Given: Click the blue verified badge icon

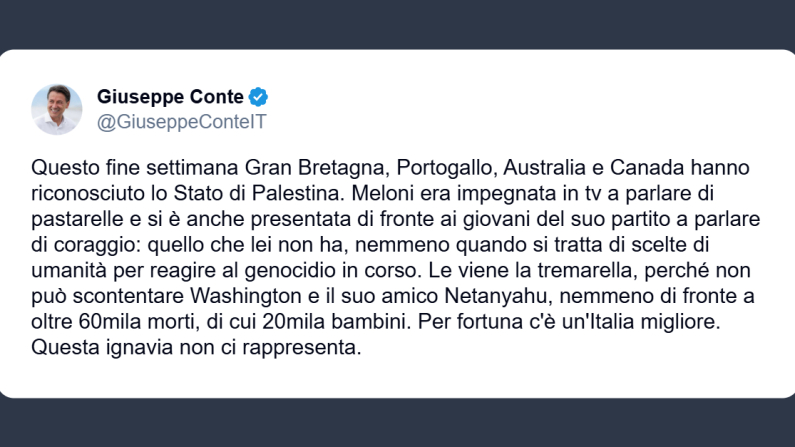Looking at the screenshot, I should coord(259,98).
